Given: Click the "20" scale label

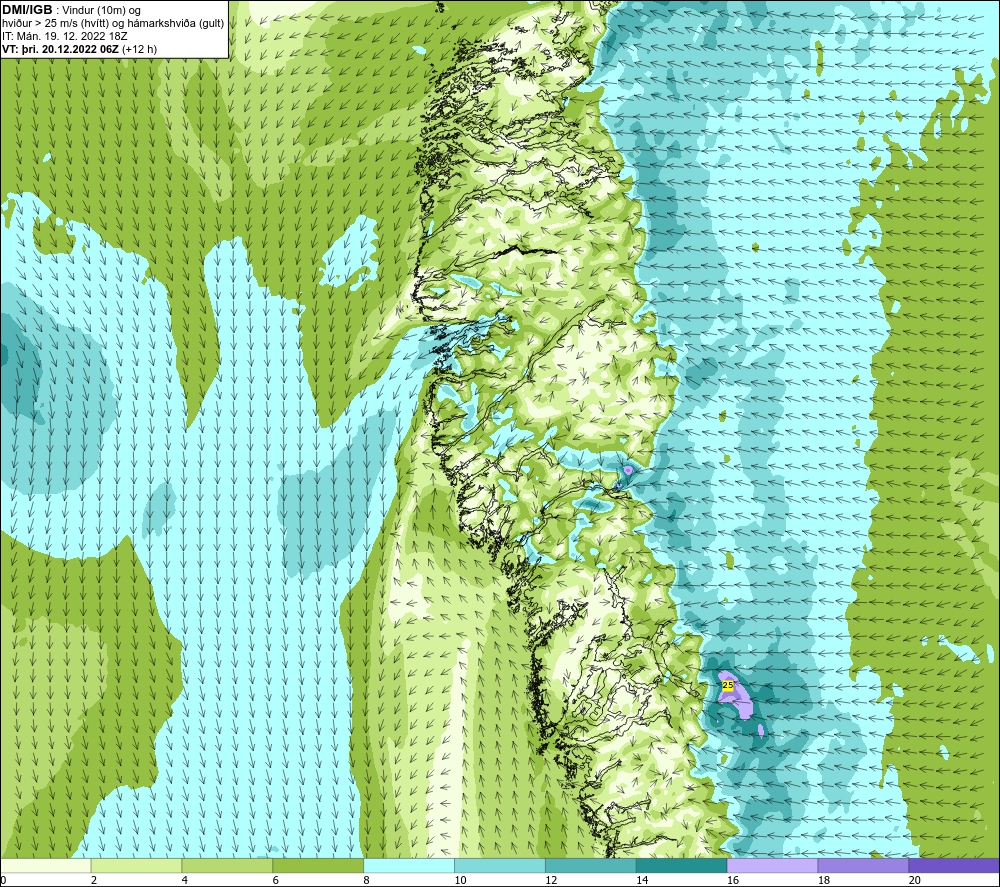Looking at the screenshot, I should pos(915,880).
